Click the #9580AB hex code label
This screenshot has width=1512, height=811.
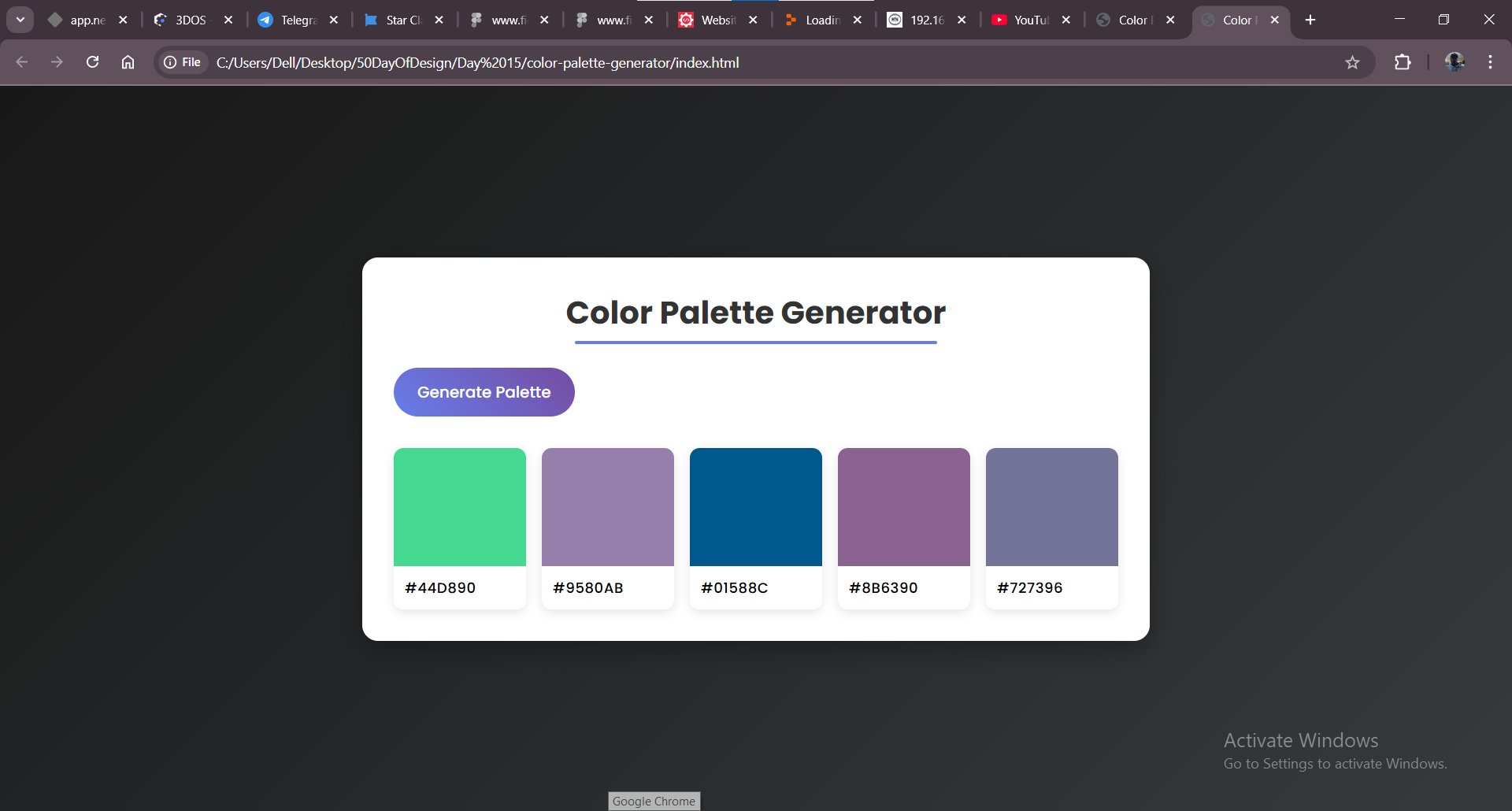[587, 588]
